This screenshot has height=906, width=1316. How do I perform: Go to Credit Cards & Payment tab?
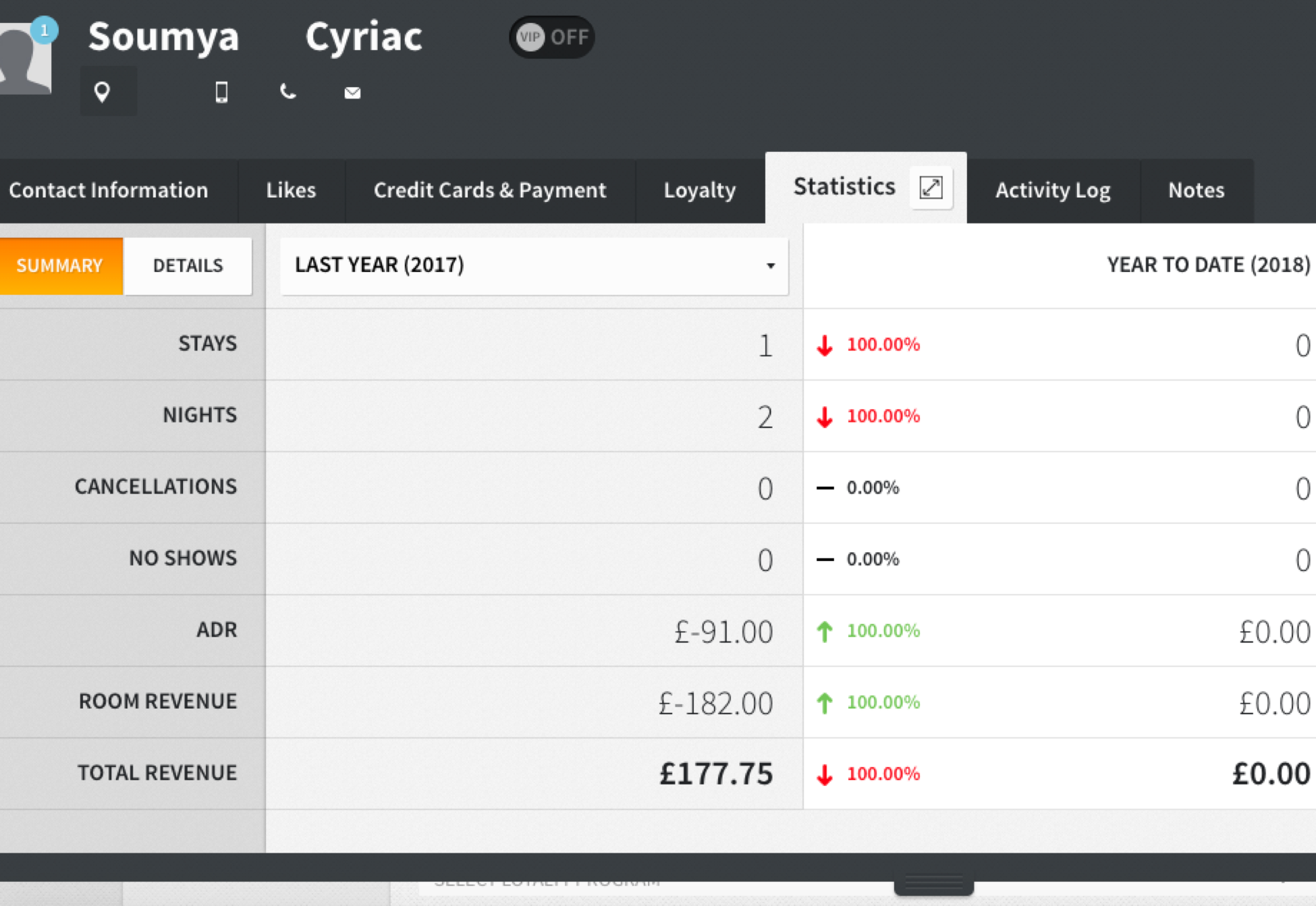[x=490, y=190]
